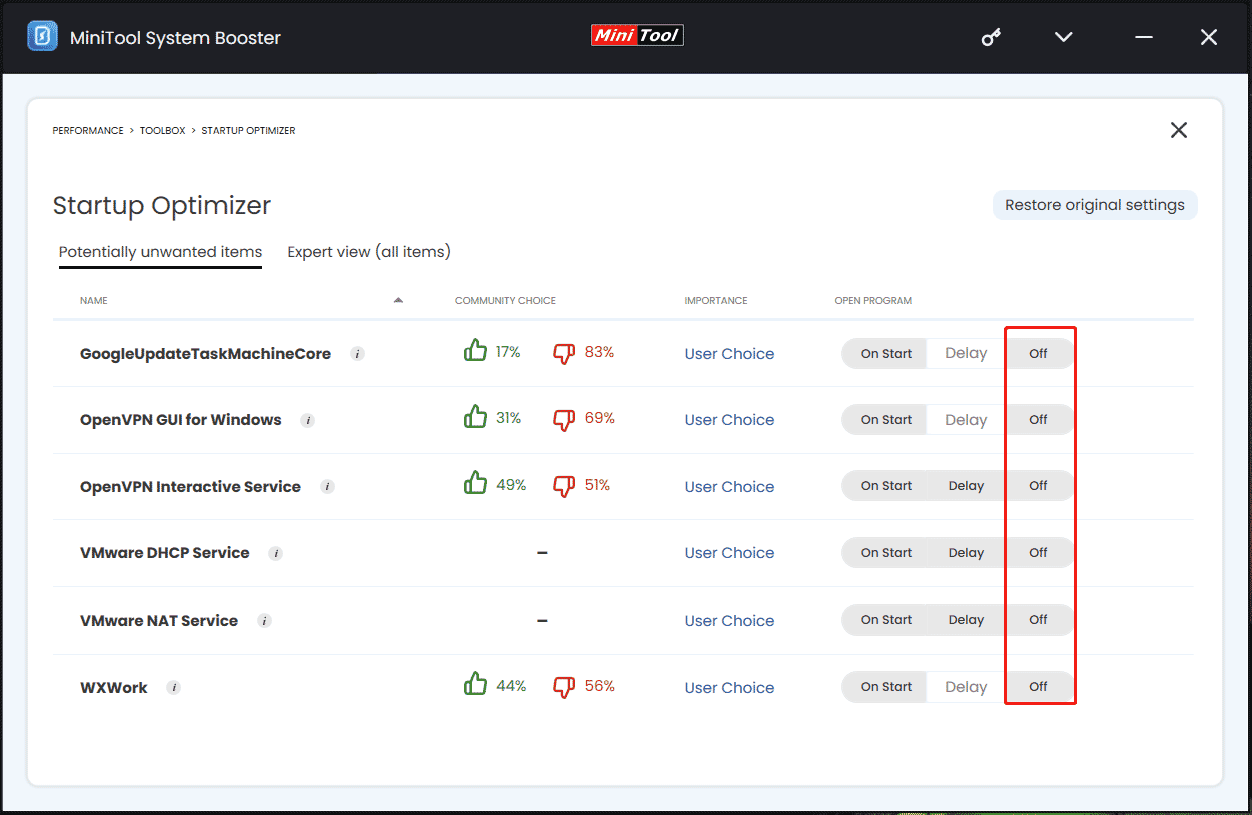Image resolution: width=1252 pixels, height=815 pixels.
Task: Thumbs down OpenVPN Interactive Service
Action: click(x=565, y=486)
